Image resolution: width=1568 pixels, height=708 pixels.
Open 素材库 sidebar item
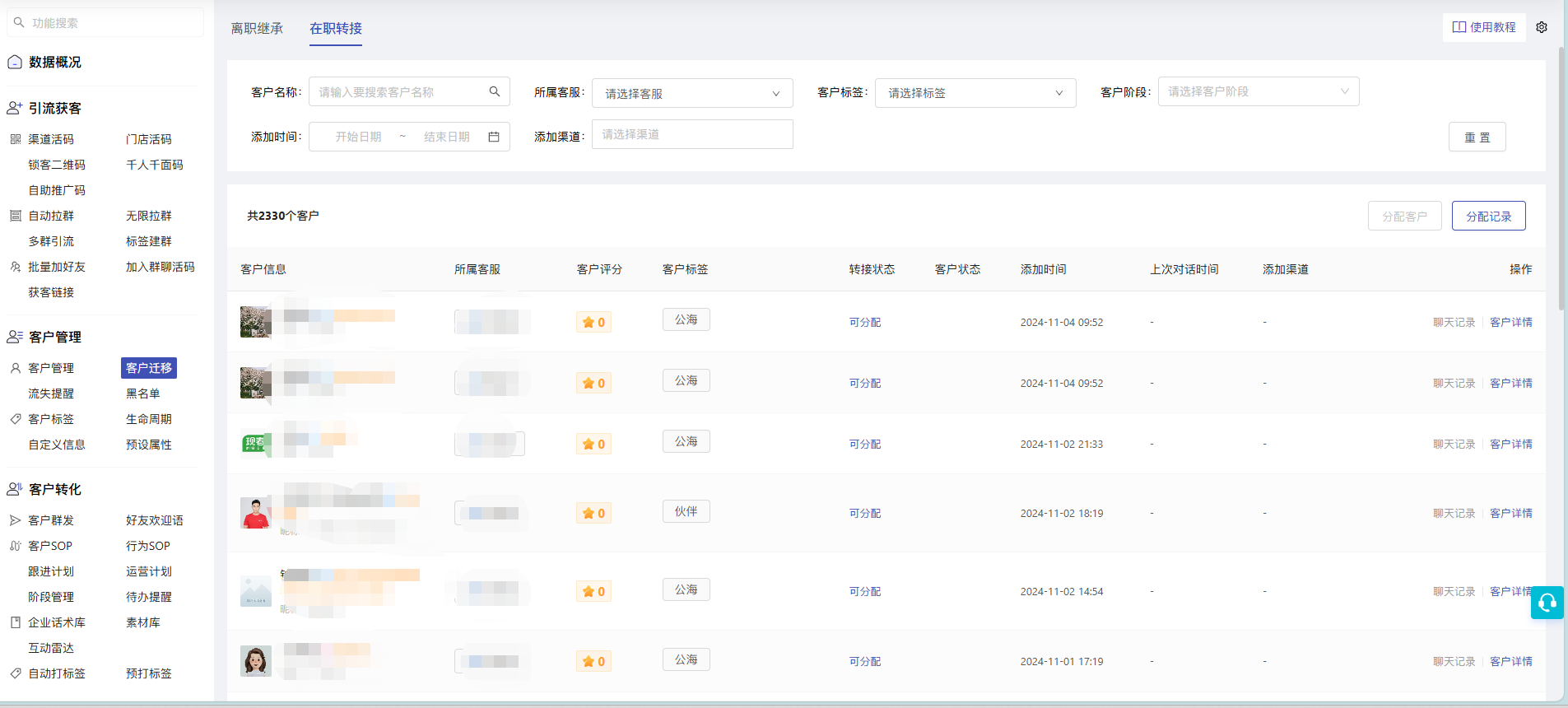click(x=143, y=622)
